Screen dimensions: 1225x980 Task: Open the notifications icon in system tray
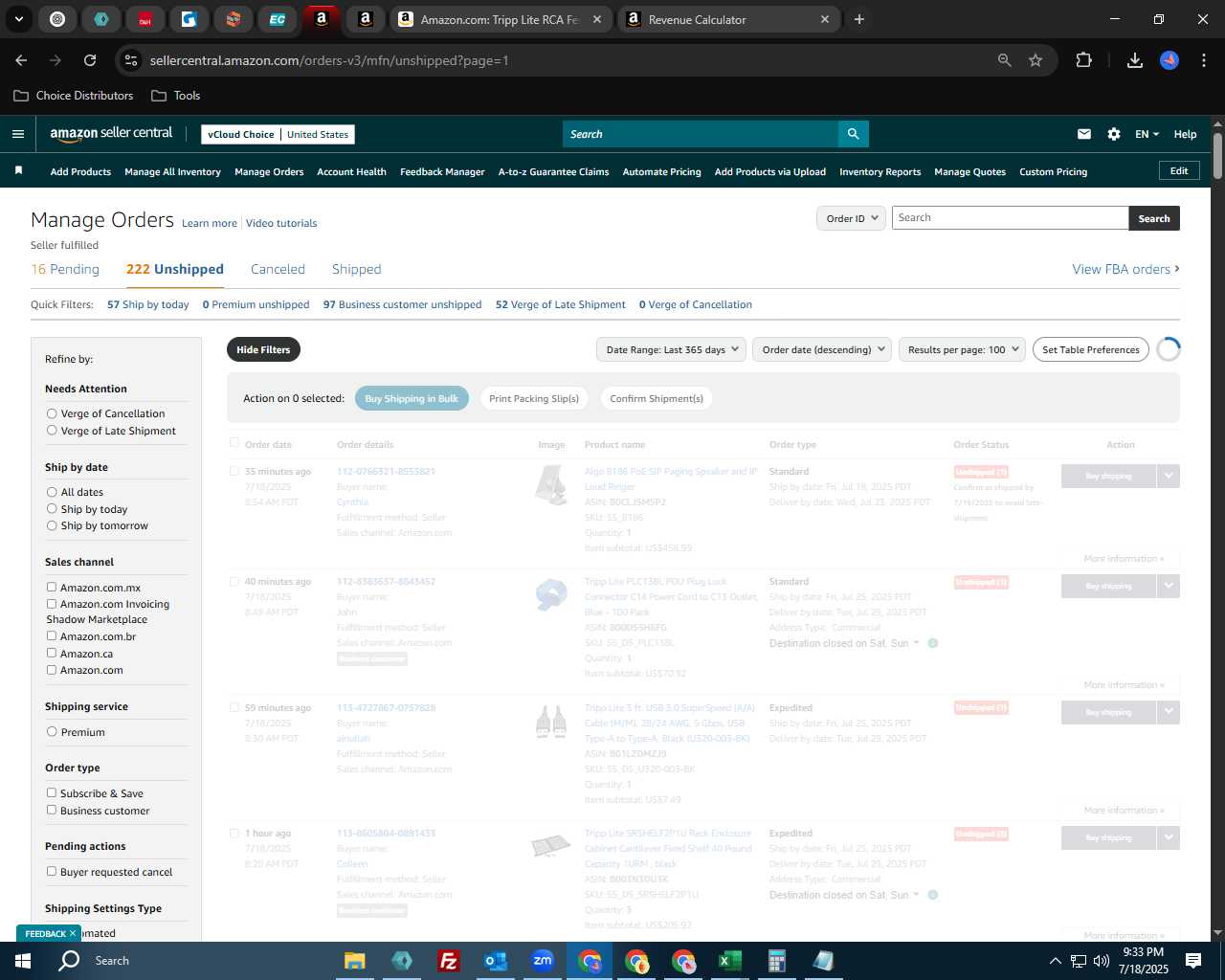[x=1193, y=961]
